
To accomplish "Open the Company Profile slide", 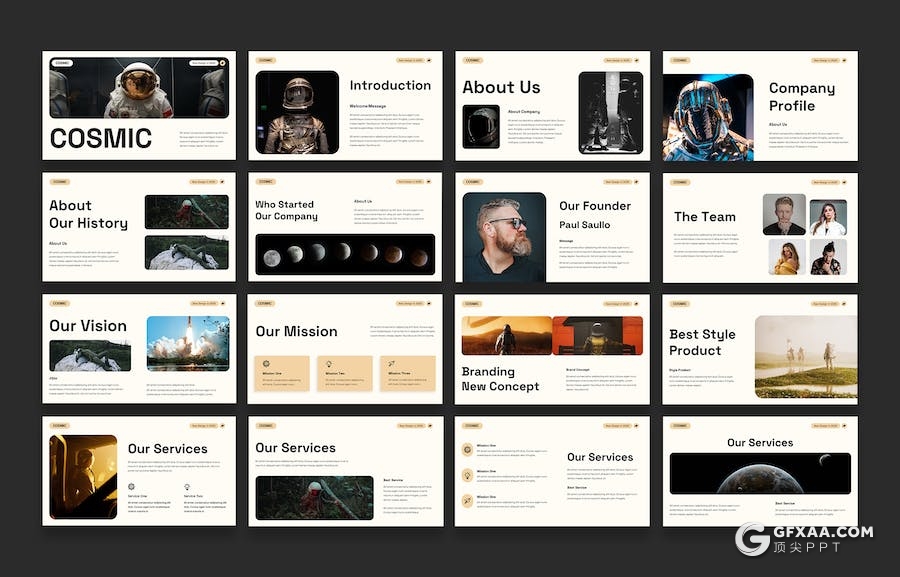I will click(759, 105).
